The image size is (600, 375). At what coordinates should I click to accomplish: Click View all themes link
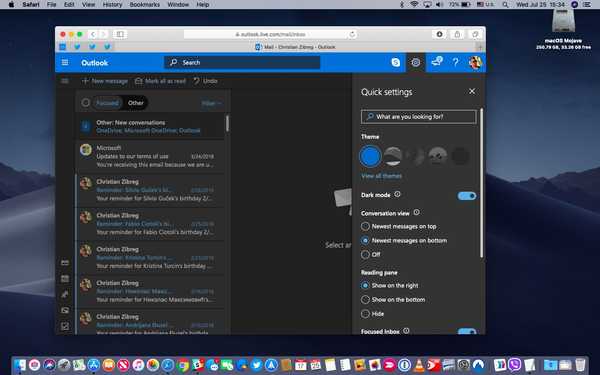point(382,176)
